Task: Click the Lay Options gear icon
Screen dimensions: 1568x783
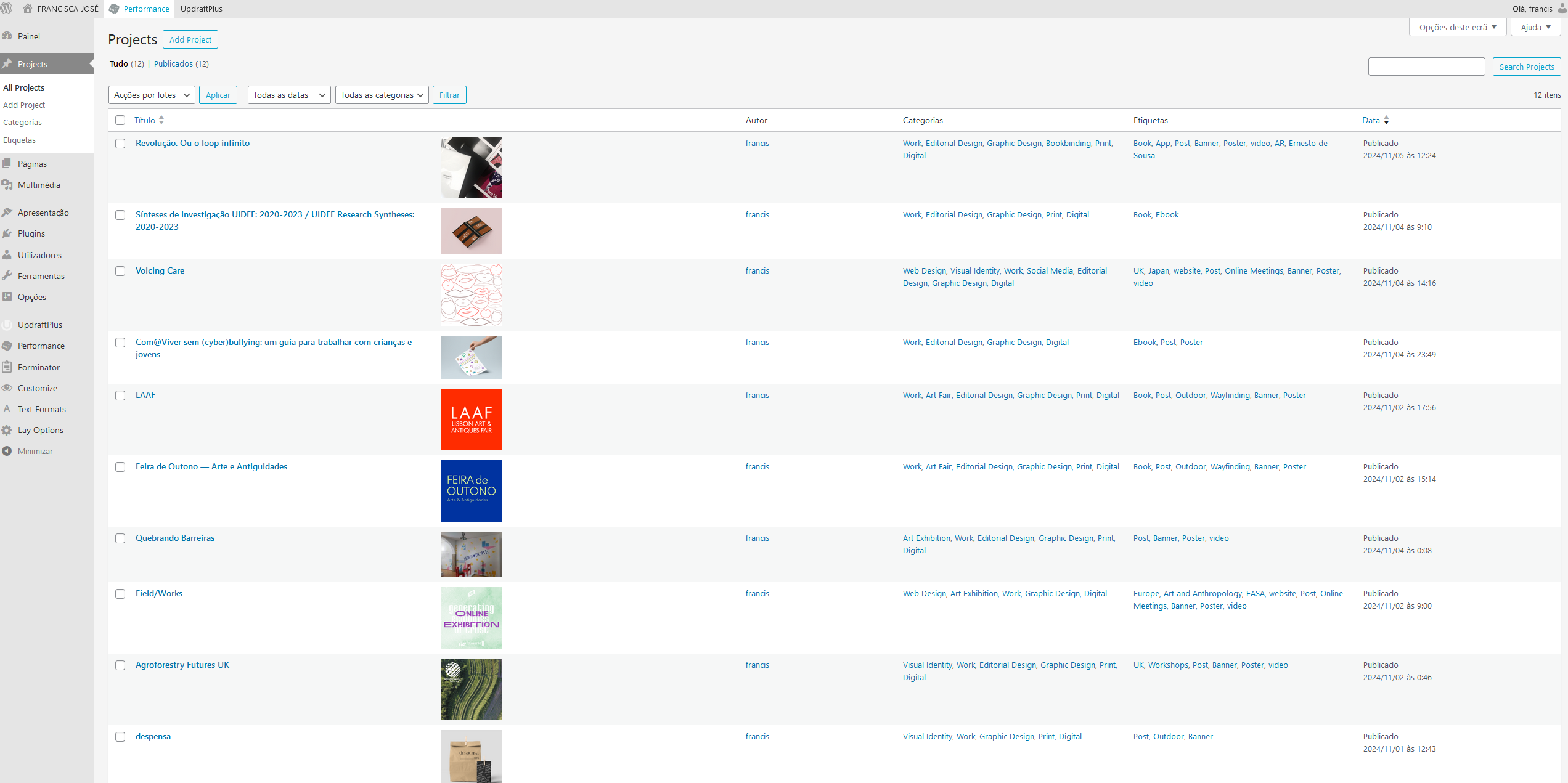Action: point(7,430)
